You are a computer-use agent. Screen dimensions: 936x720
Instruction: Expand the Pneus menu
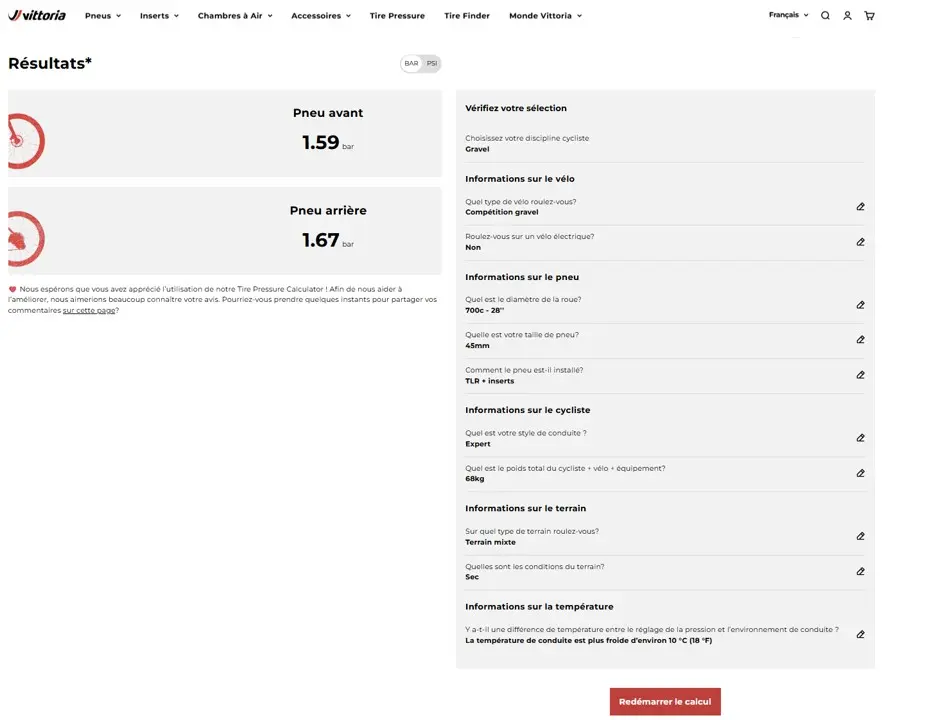103,16
